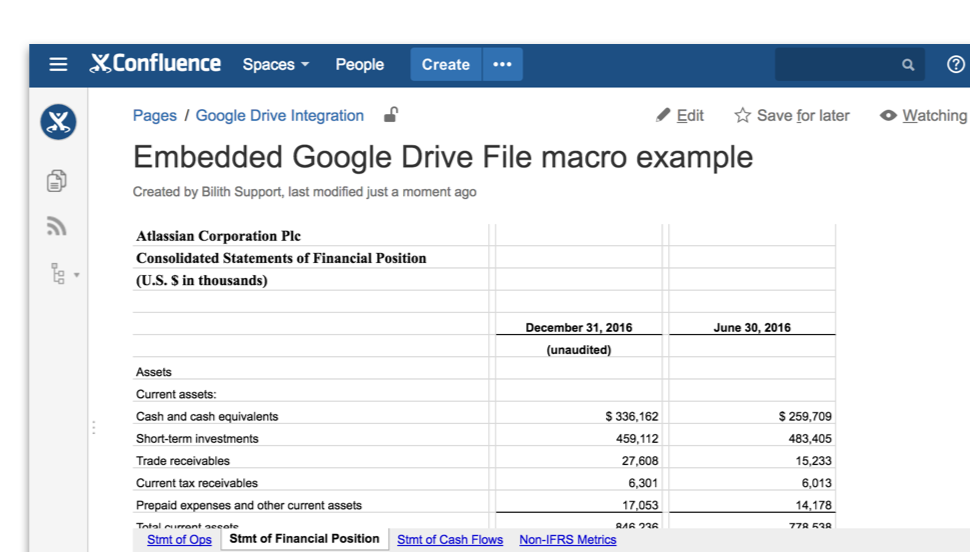Open the hamburger app switcher menu
The image size is (970, 552).
click(x=58, y=64)
